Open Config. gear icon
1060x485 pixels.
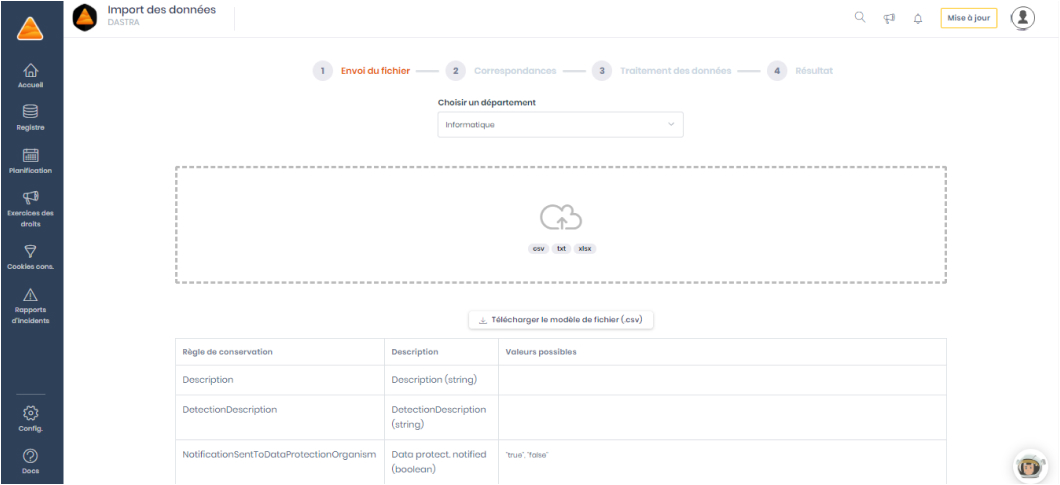pos(31,413)
